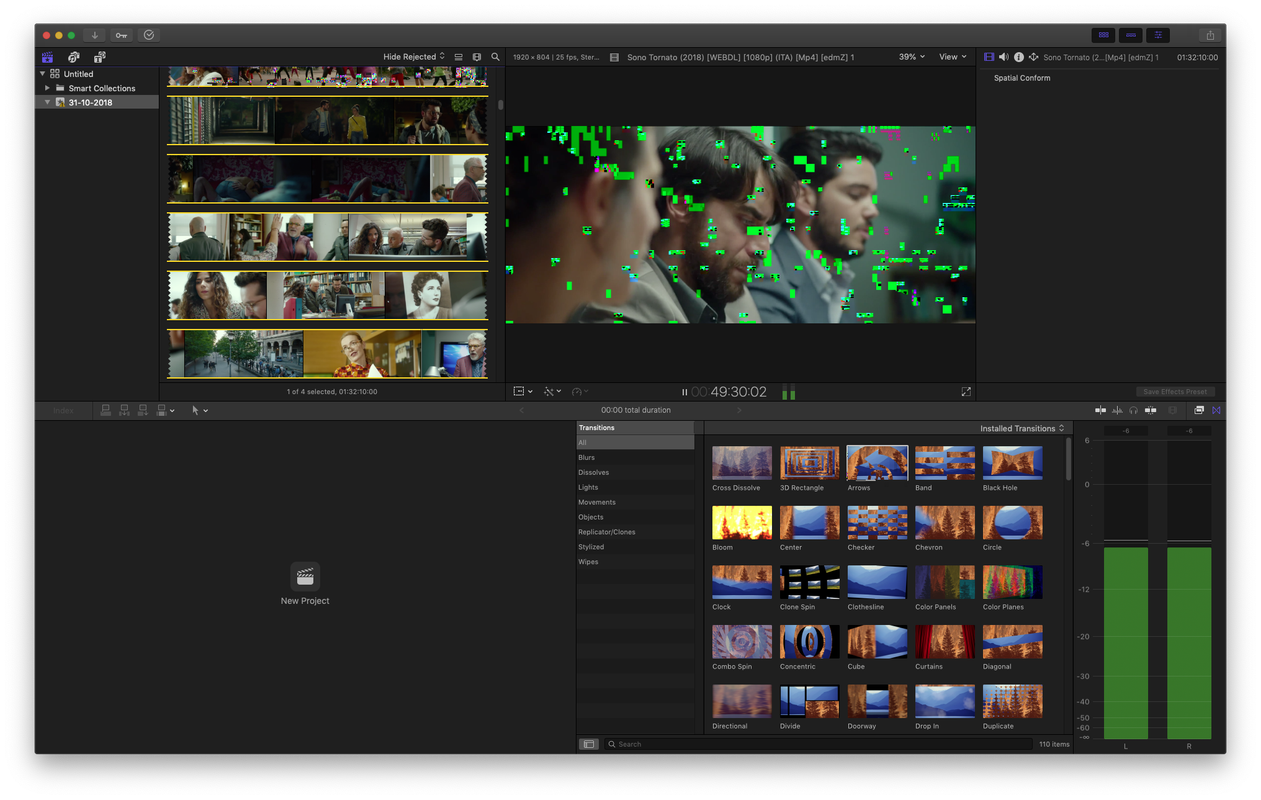Toggle the Inspector panel button
1261x800 pixels.
tap(1158, 35)
